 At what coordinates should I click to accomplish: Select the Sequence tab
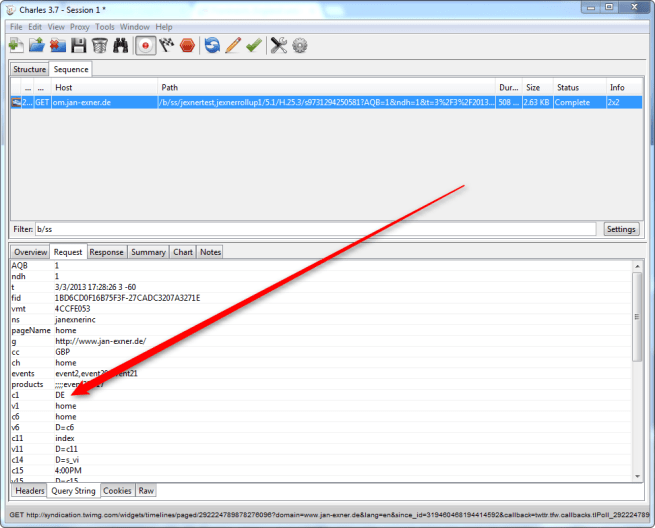[x=71, y=69]
